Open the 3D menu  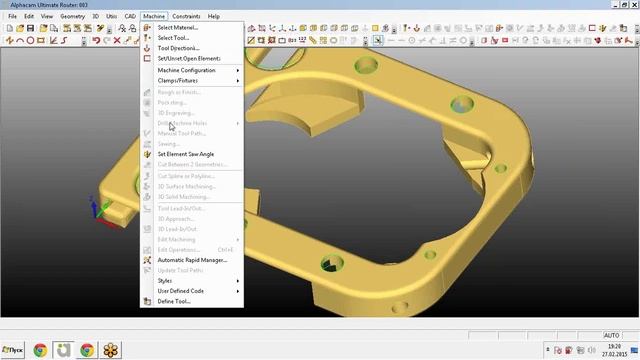pyautogui.click(x=96, y=16)
